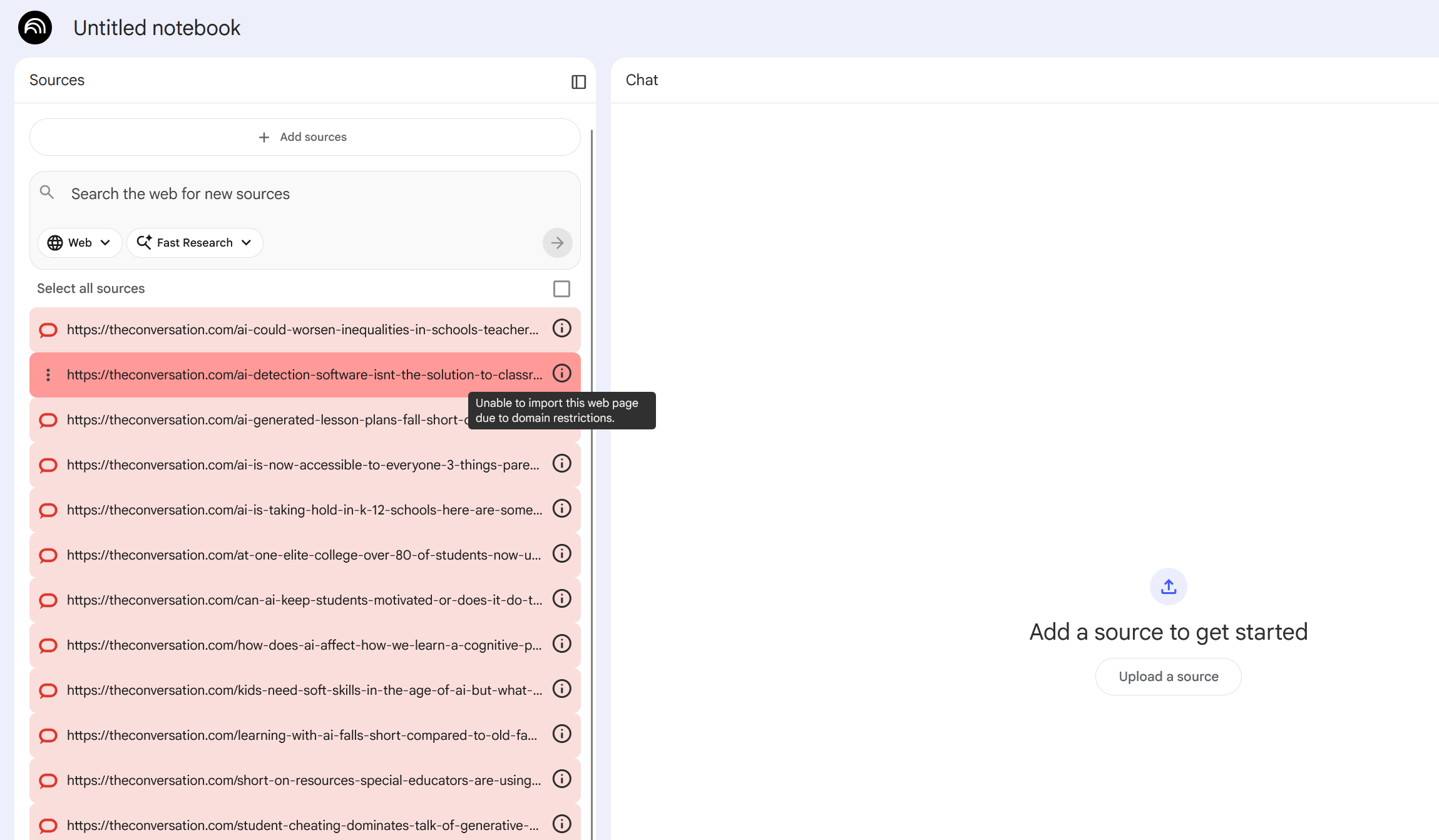The image size is (1439, 840).
Task: Collapse the Sources panel
Action: (578, 81)
